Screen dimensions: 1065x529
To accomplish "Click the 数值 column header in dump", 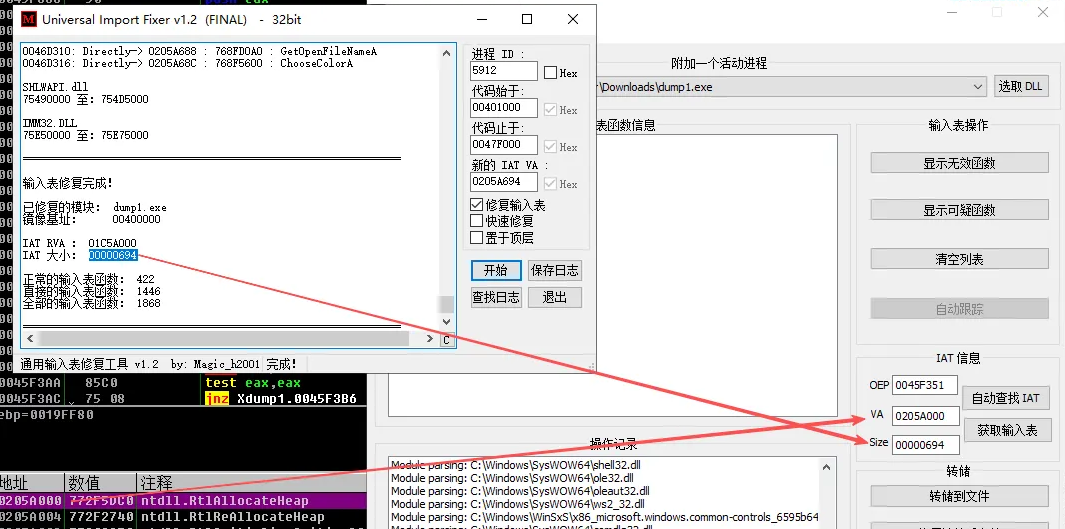I will click(101, 483).
